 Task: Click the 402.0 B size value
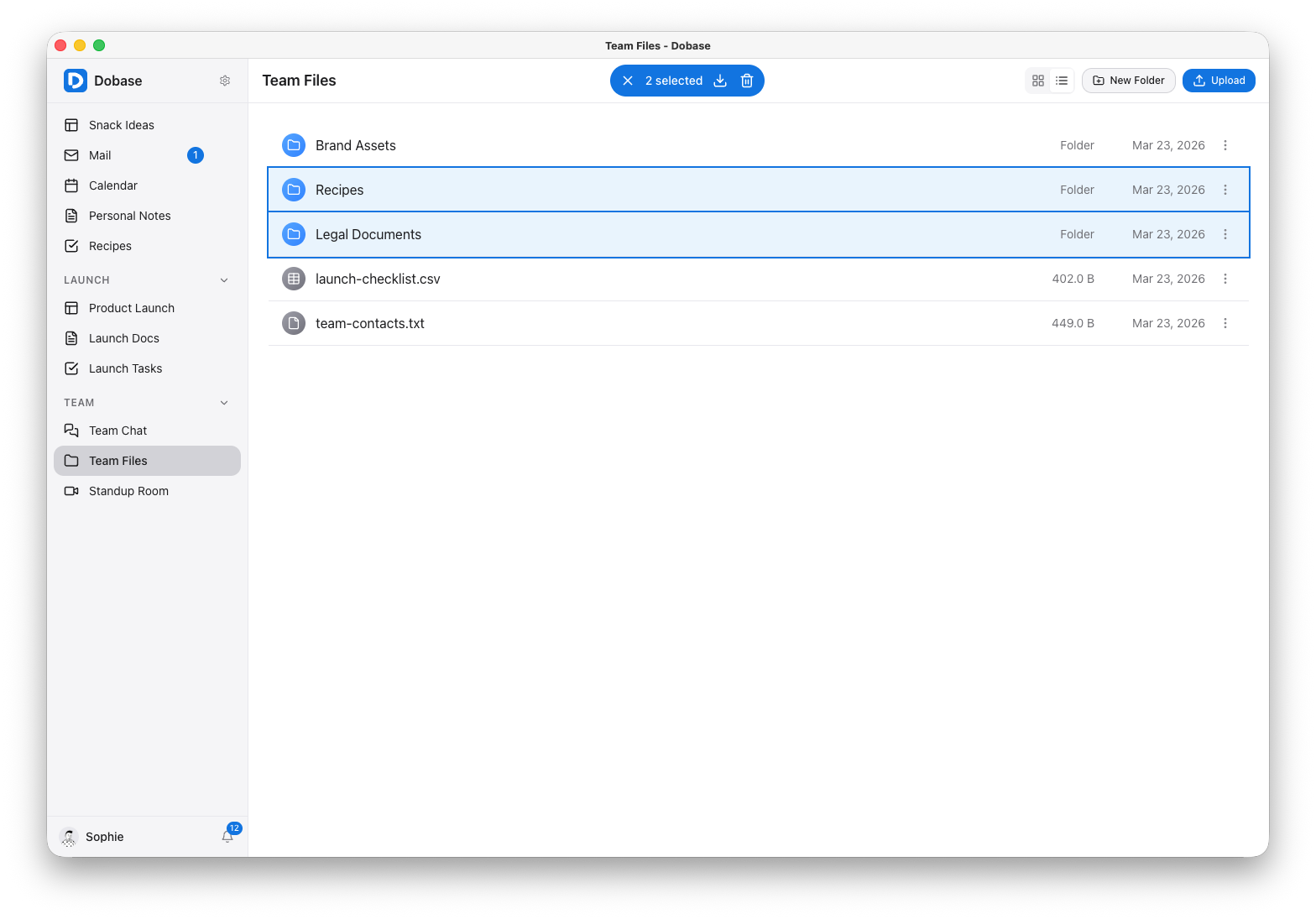click(1073, 279)
